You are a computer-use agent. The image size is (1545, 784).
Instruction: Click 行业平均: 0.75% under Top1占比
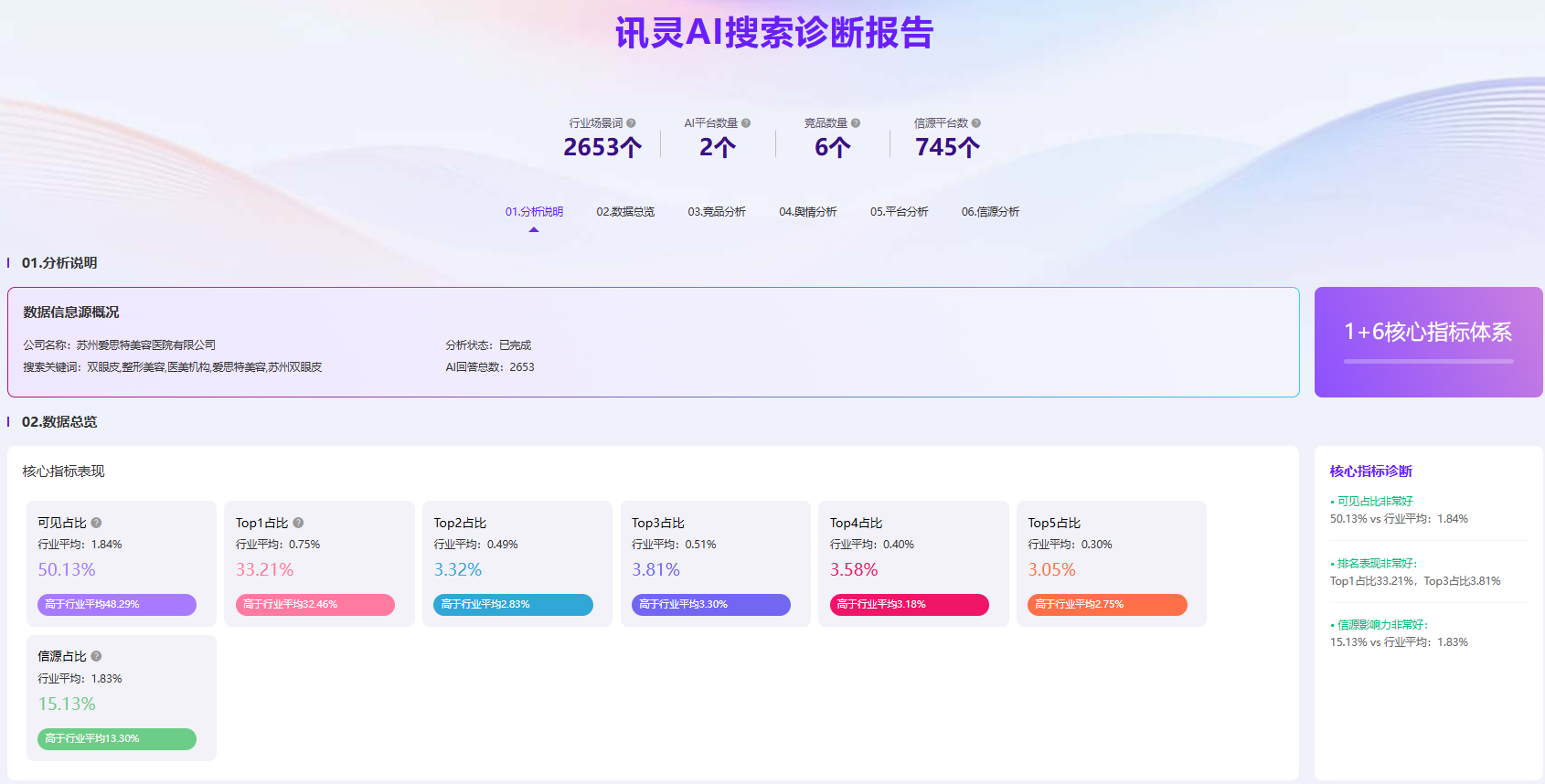(x=278, y=545)
